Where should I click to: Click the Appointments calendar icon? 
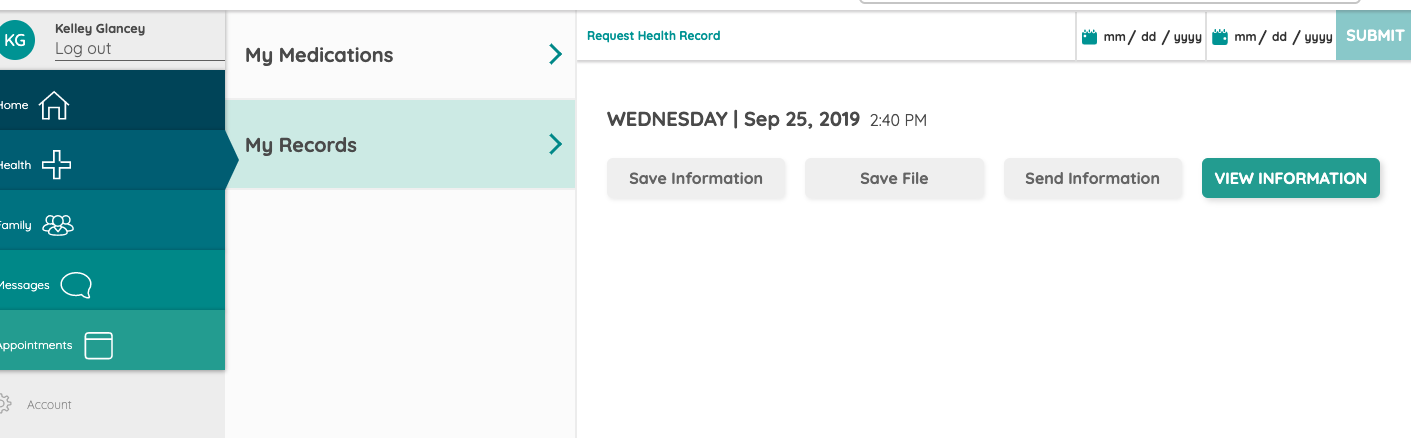tap(98, 345)
